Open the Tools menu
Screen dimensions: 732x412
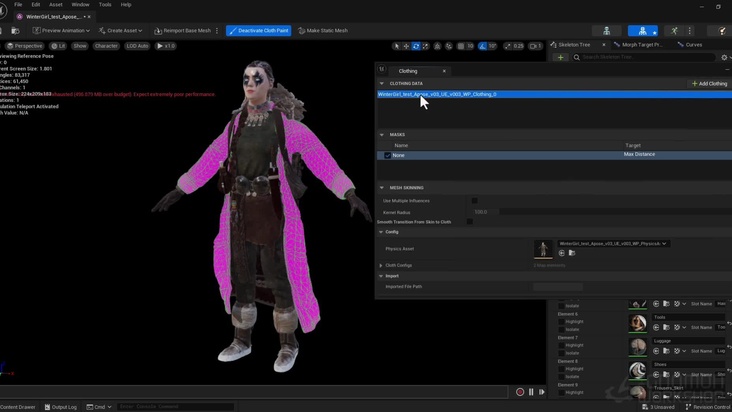click(x=105, y=5)
